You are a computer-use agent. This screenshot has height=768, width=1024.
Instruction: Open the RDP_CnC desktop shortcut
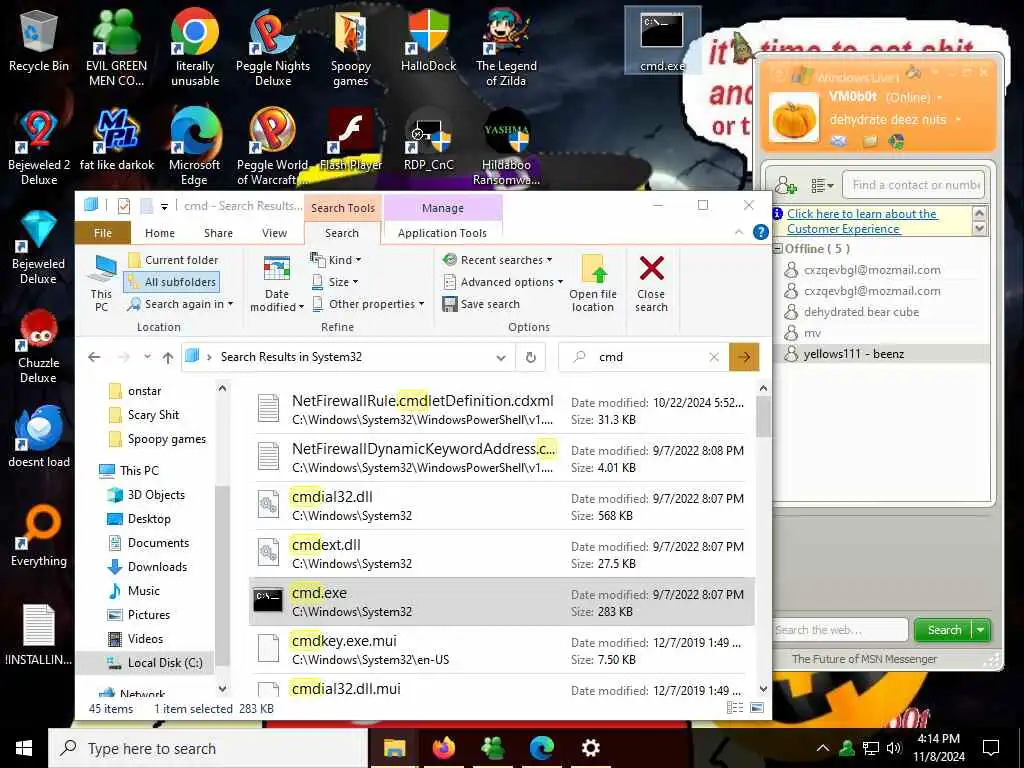428,140
